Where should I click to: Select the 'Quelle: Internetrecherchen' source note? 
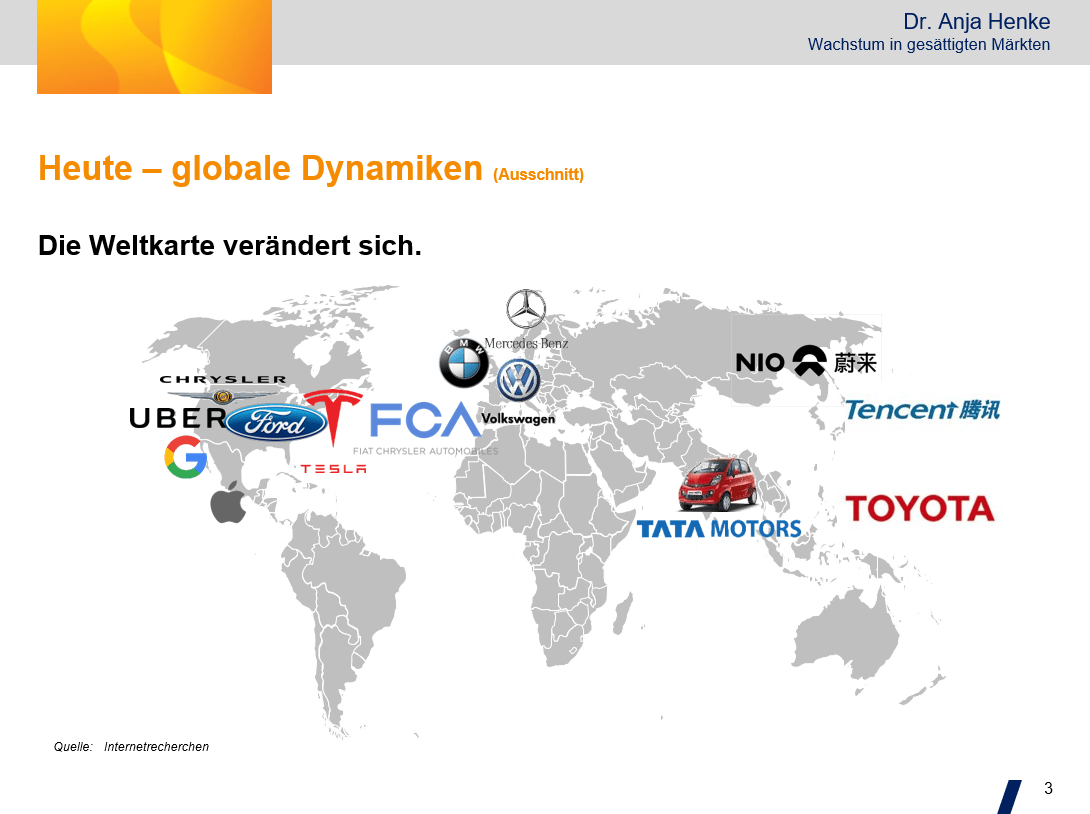pos(131,747)
